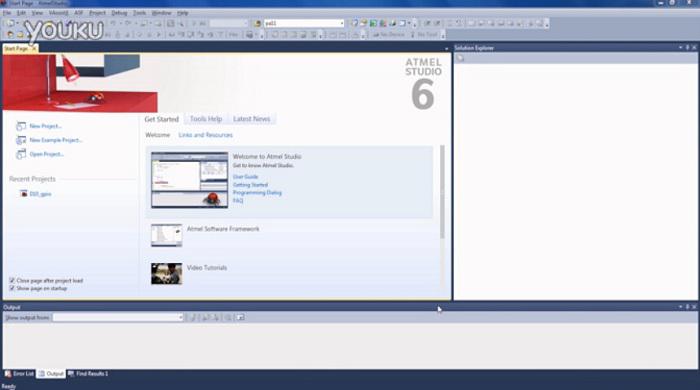Expand the Show output from dropdown

180,317
